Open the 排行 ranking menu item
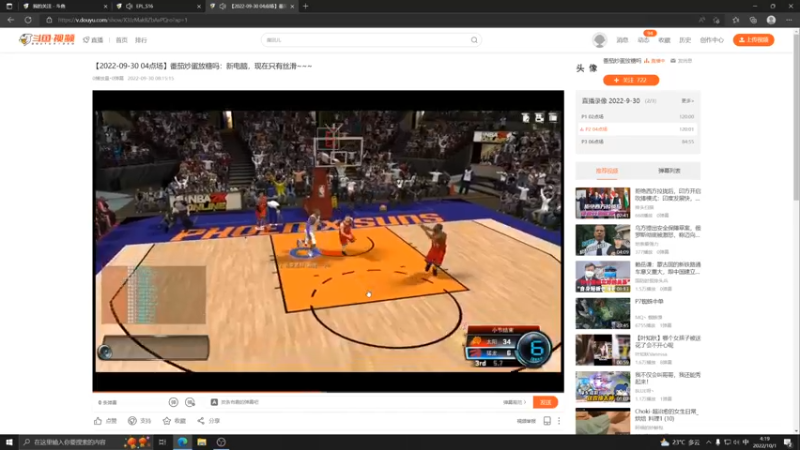 click(141, 40)
